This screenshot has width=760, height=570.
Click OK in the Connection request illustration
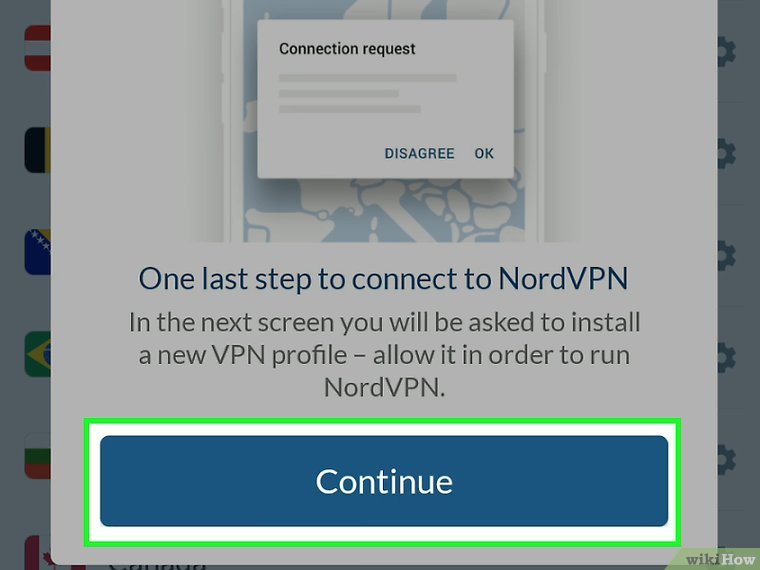(484, 154)
